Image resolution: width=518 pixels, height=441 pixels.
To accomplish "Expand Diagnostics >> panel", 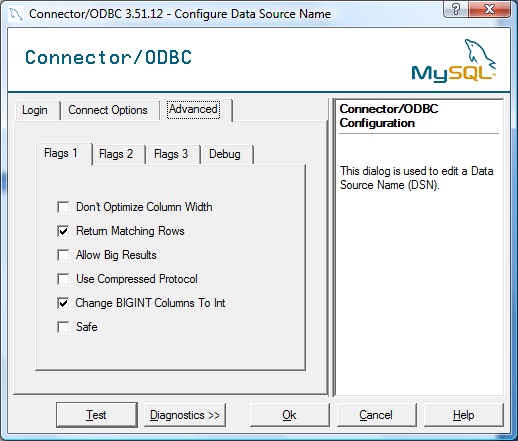I will pyautogui.click(x=185, y=415).
